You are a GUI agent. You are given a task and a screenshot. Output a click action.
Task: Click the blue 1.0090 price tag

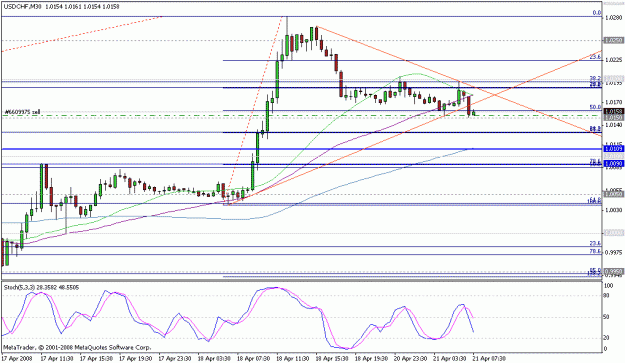pyautogui.click(x=613, y=164)
